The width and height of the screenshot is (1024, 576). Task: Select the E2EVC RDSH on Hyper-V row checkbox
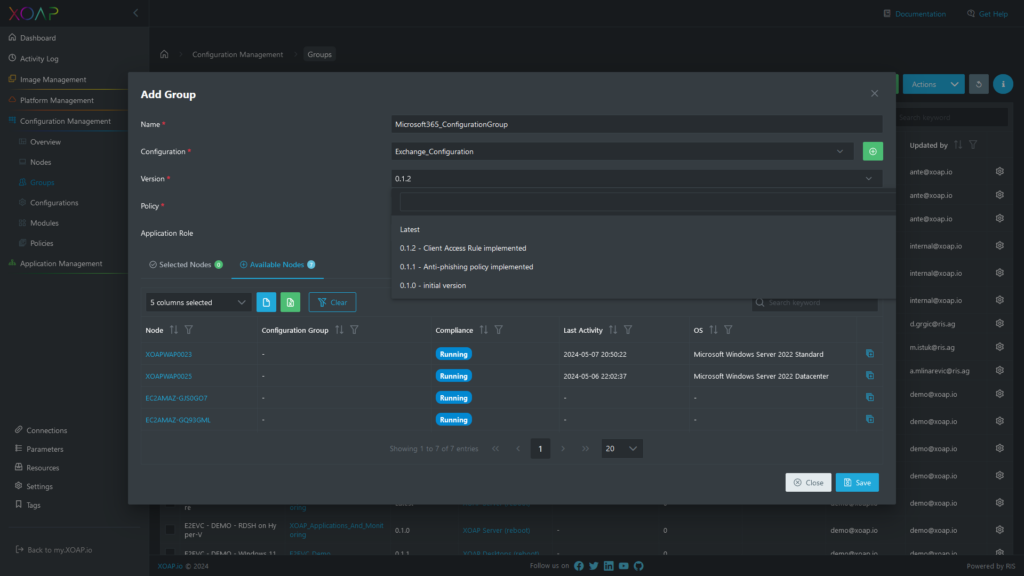coord(170,530)
